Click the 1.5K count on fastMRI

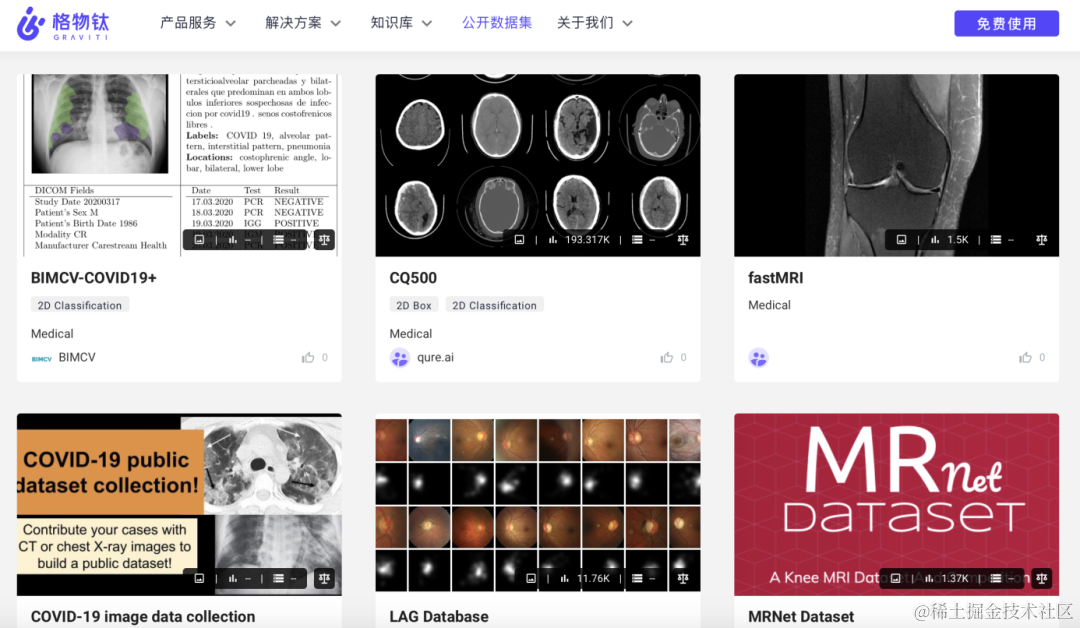(x=957, y=240)
